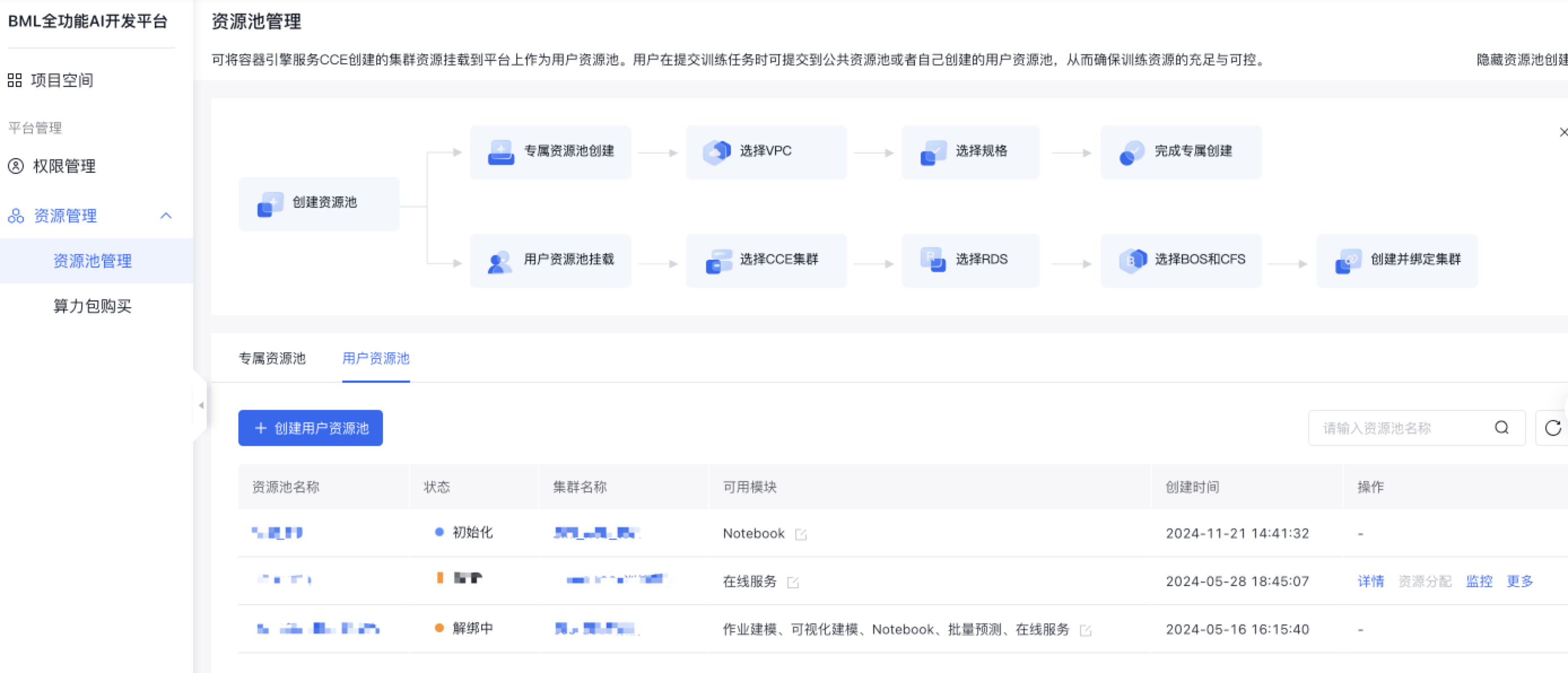Open 详情 for the 2024-05-28 pool
The width and height of the screenshot is (1568, 673).
pyautogui.click(x=1370, y=582)
